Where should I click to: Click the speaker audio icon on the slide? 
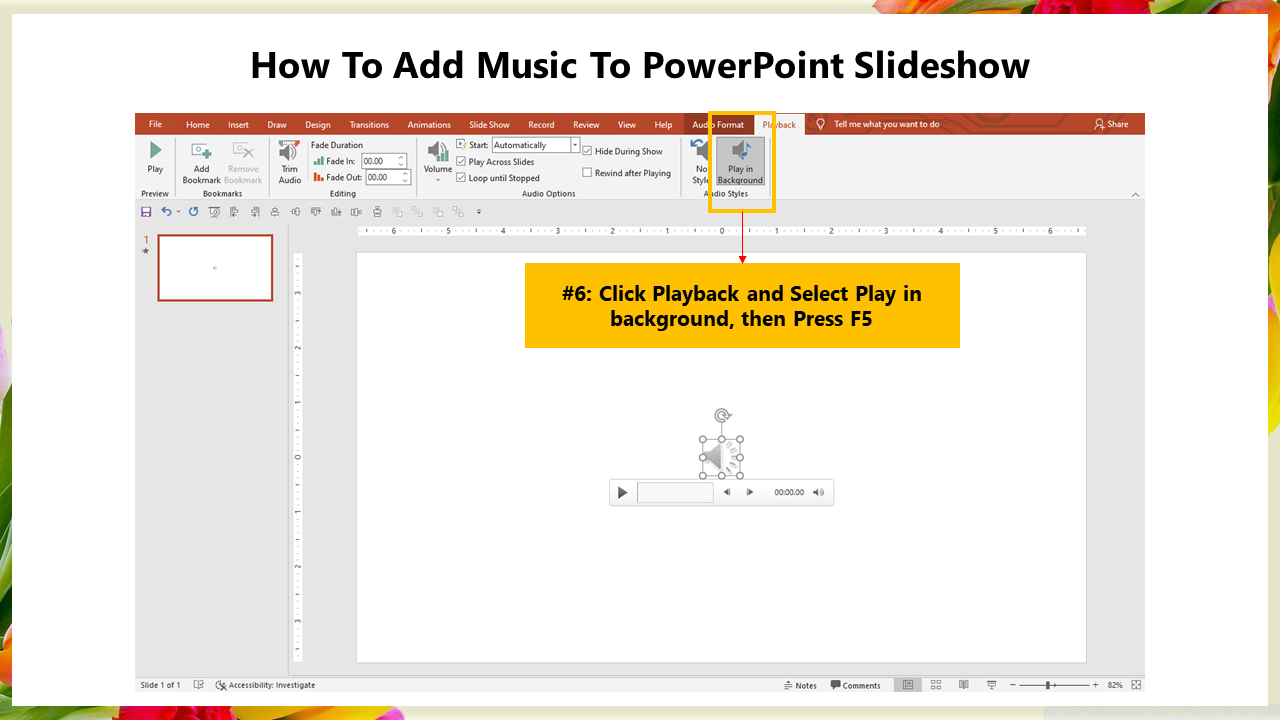tap(721, 458)
